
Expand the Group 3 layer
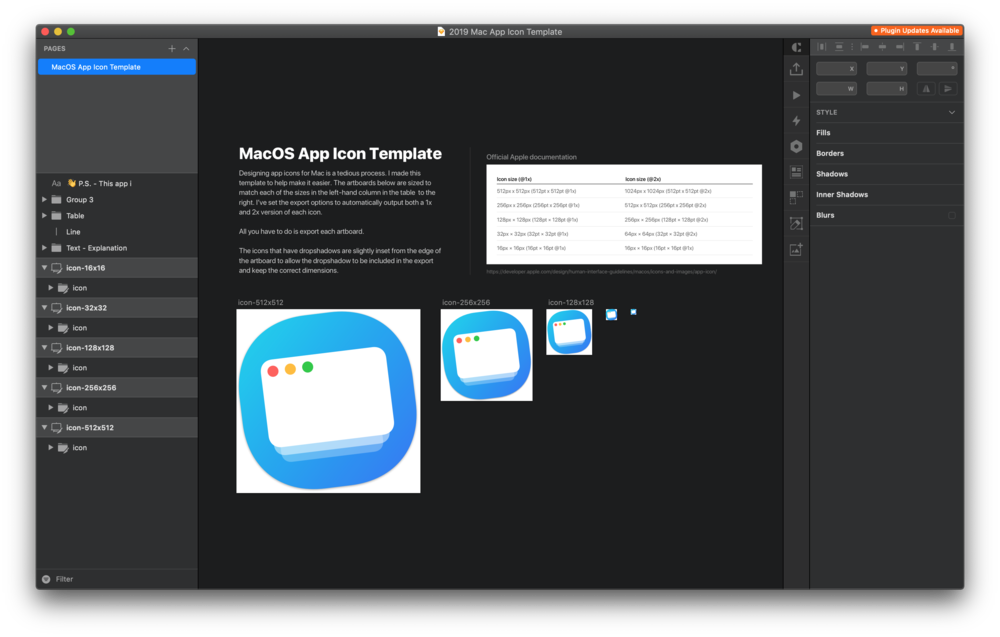44,200
